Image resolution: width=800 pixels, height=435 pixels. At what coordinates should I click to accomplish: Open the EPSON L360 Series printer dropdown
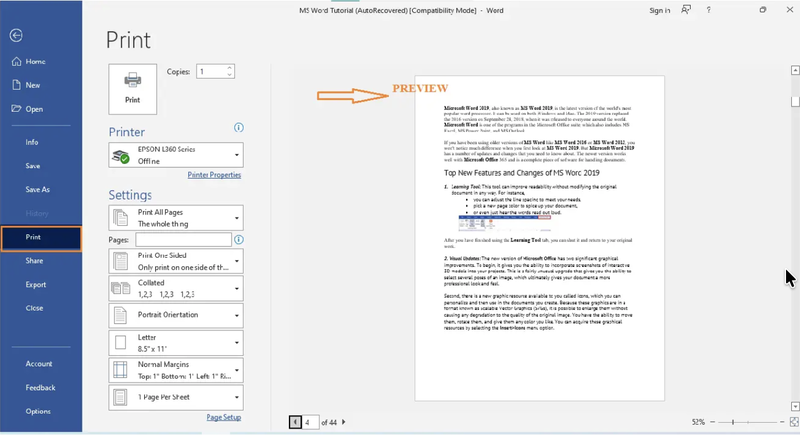tap(176, 155)
